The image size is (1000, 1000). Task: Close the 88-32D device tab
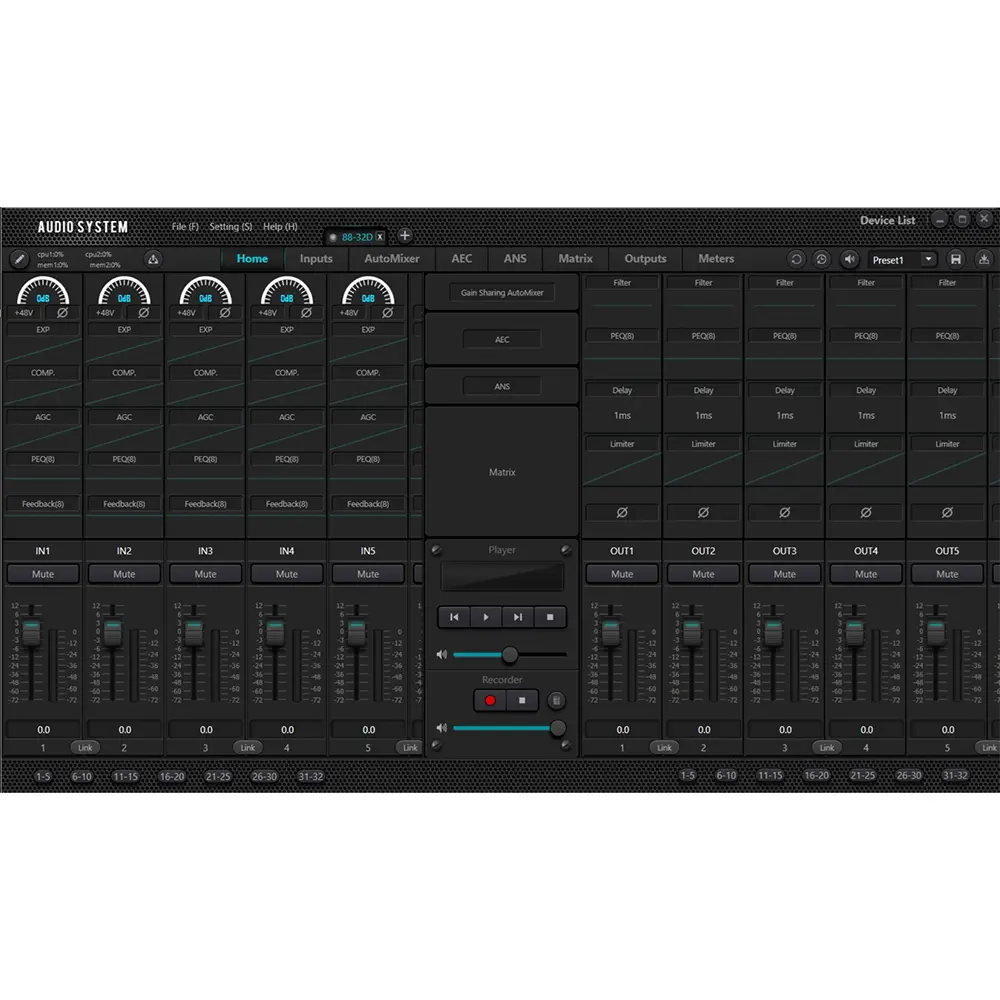(380, 237)
